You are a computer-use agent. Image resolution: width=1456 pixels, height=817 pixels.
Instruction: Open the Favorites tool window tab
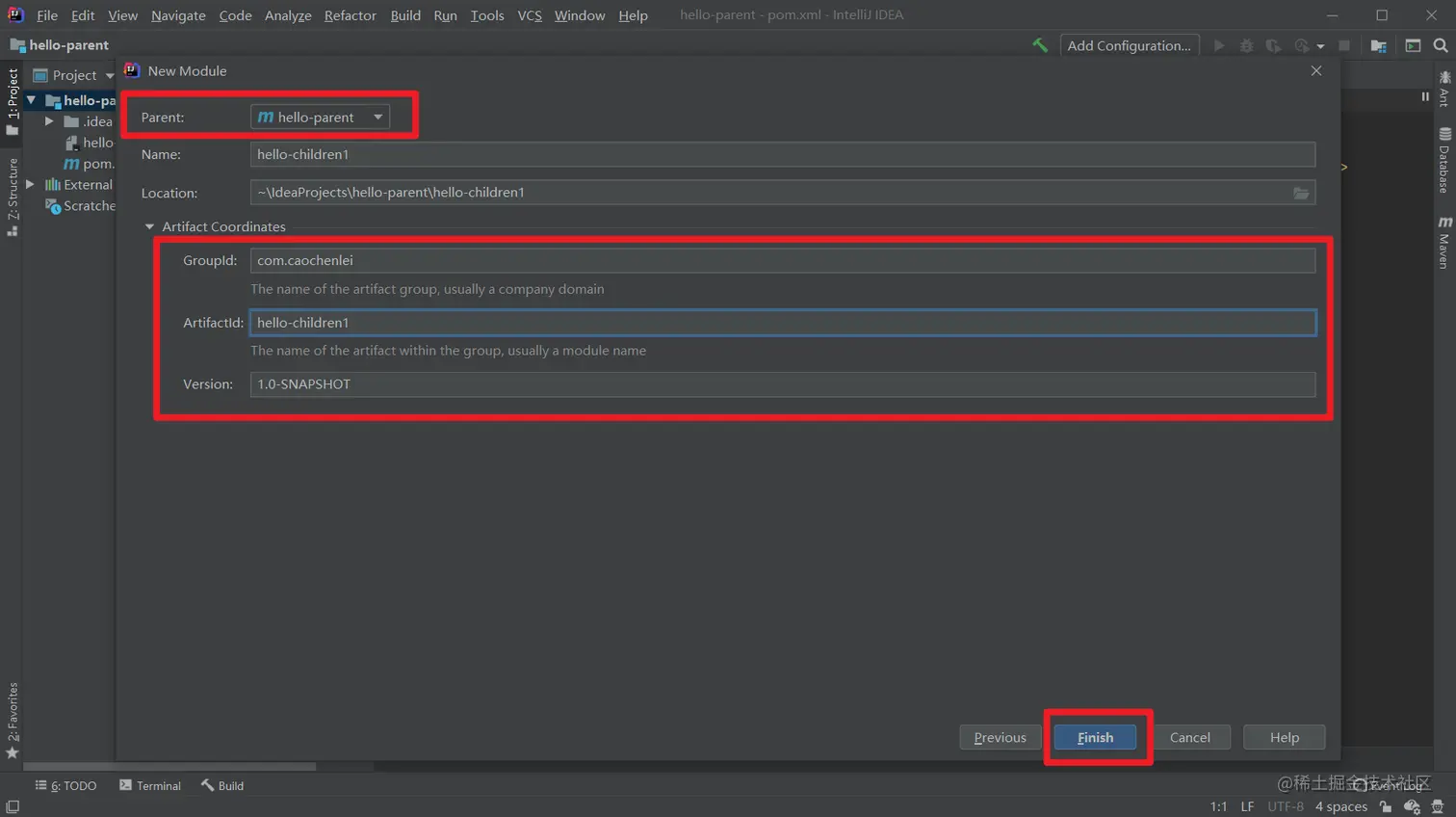[12, 720]
